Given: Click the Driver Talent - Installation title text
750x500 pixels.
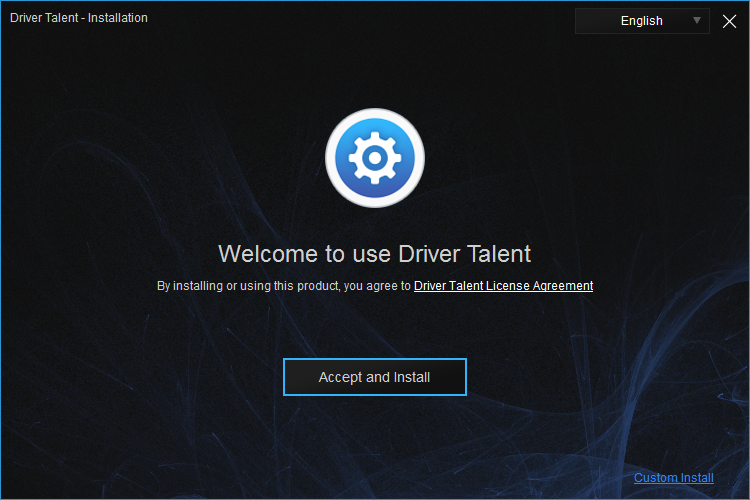Looking at the screenshot, I should coord(79,18).
